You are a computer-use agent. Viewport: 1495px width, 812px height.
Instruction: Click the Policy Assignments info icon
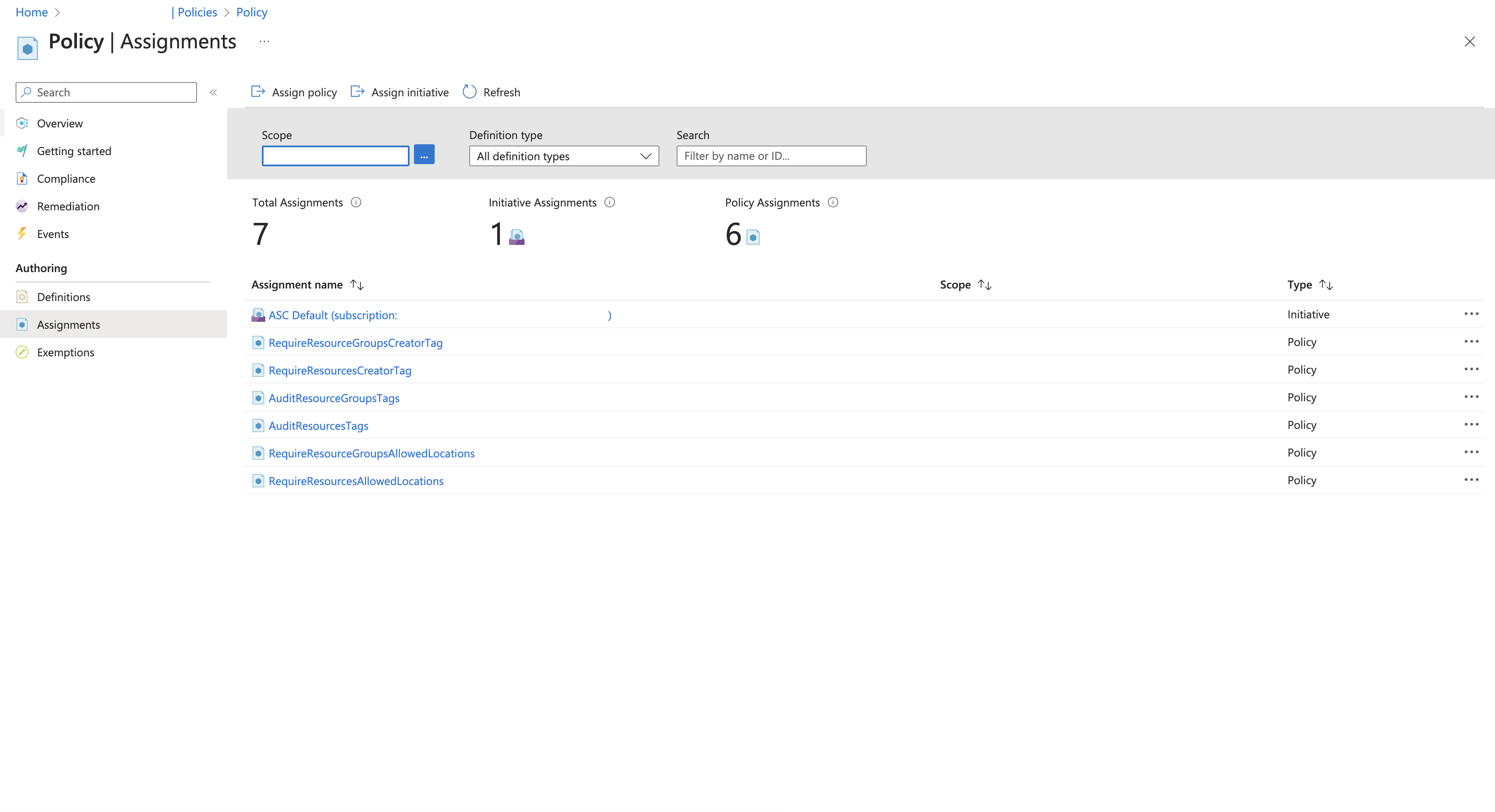[x=833, y=203]
